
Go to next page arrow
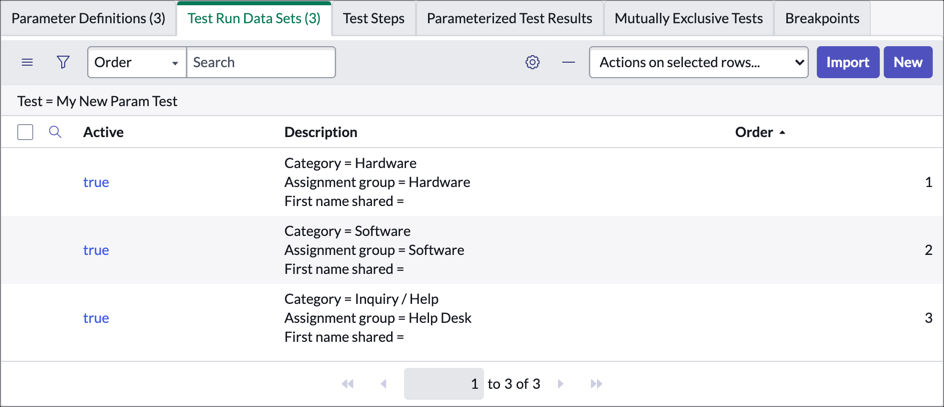(560, 384)
